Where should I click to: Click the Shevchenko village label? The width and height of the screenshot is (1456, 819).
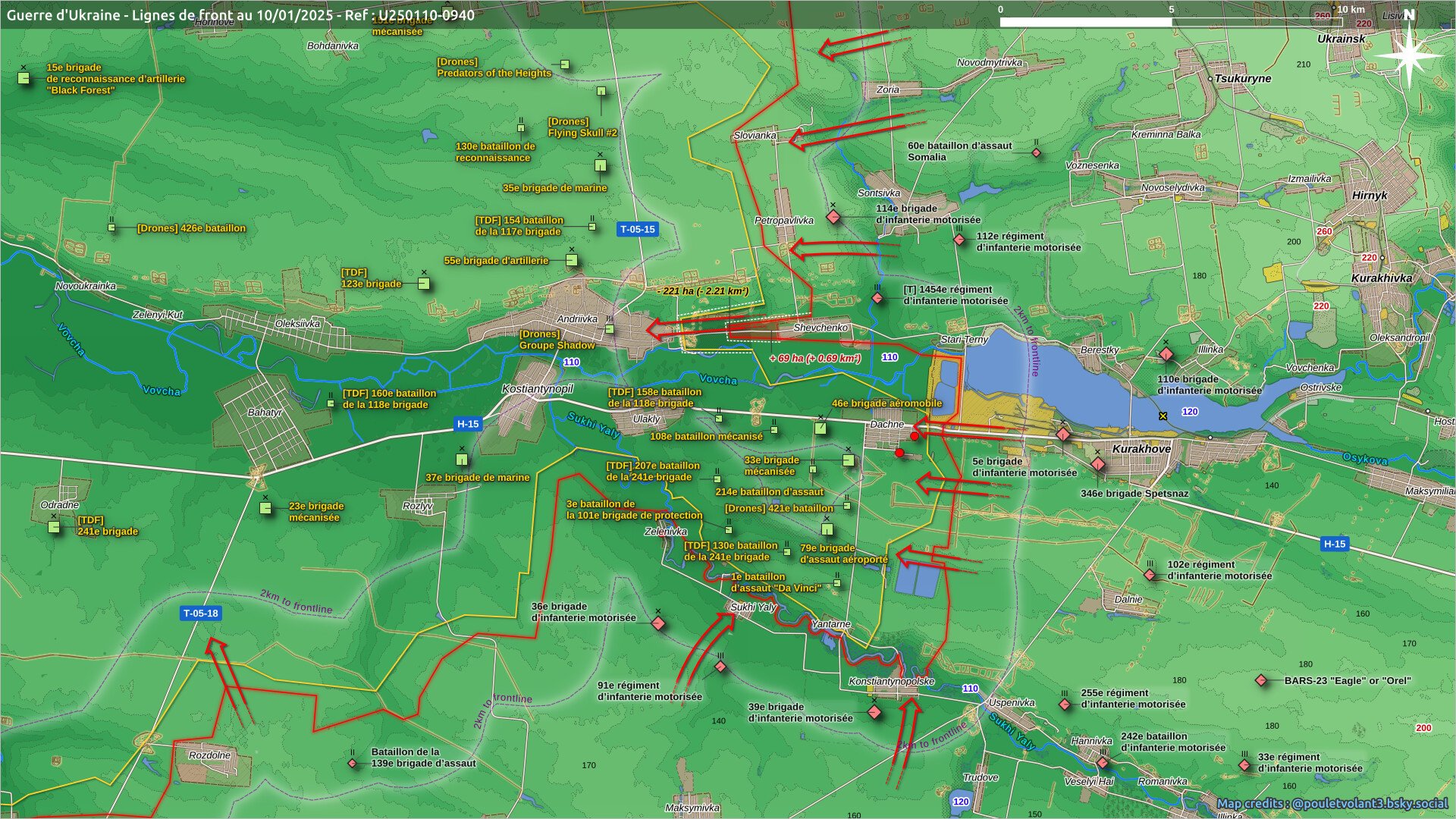coord(821,328)
